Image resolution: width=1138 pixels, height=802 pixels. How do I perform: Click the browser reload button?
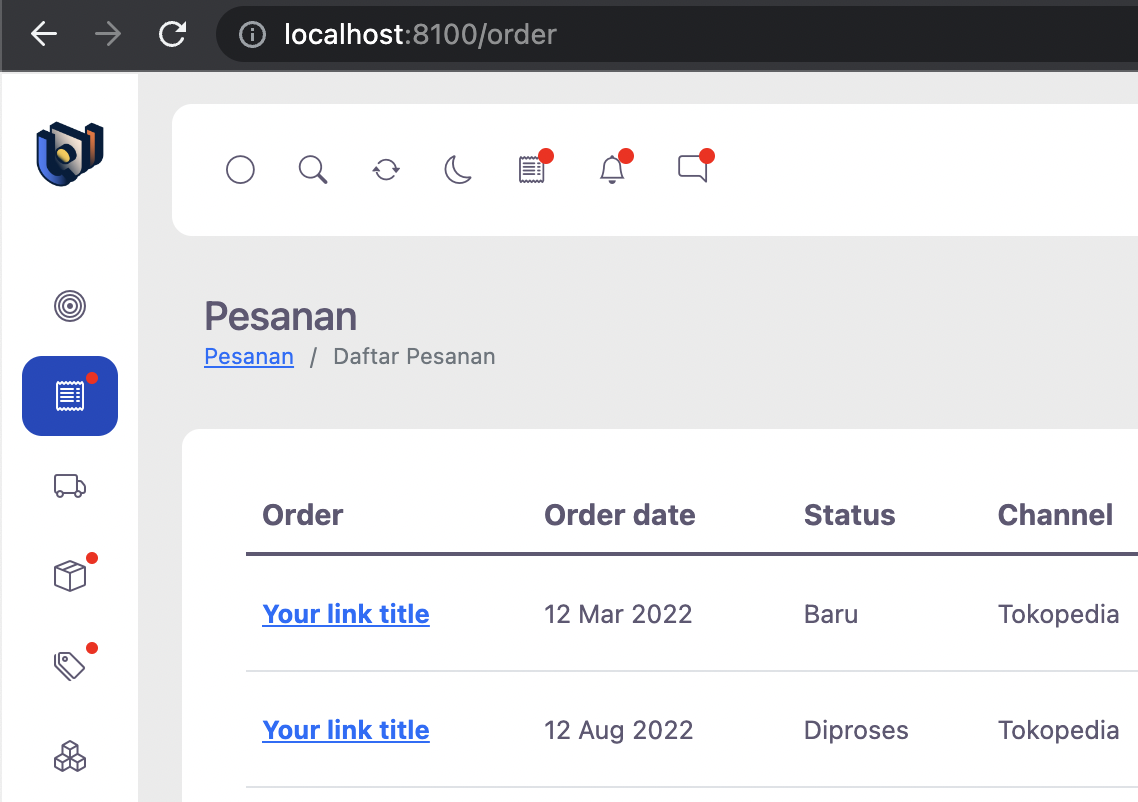point(173,33)
